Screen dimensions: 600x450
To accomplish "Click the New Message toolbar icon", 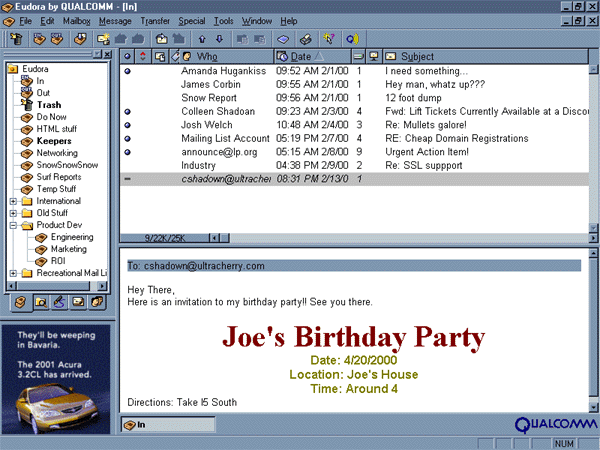I will pyautogui.click(x=103, y=39).
